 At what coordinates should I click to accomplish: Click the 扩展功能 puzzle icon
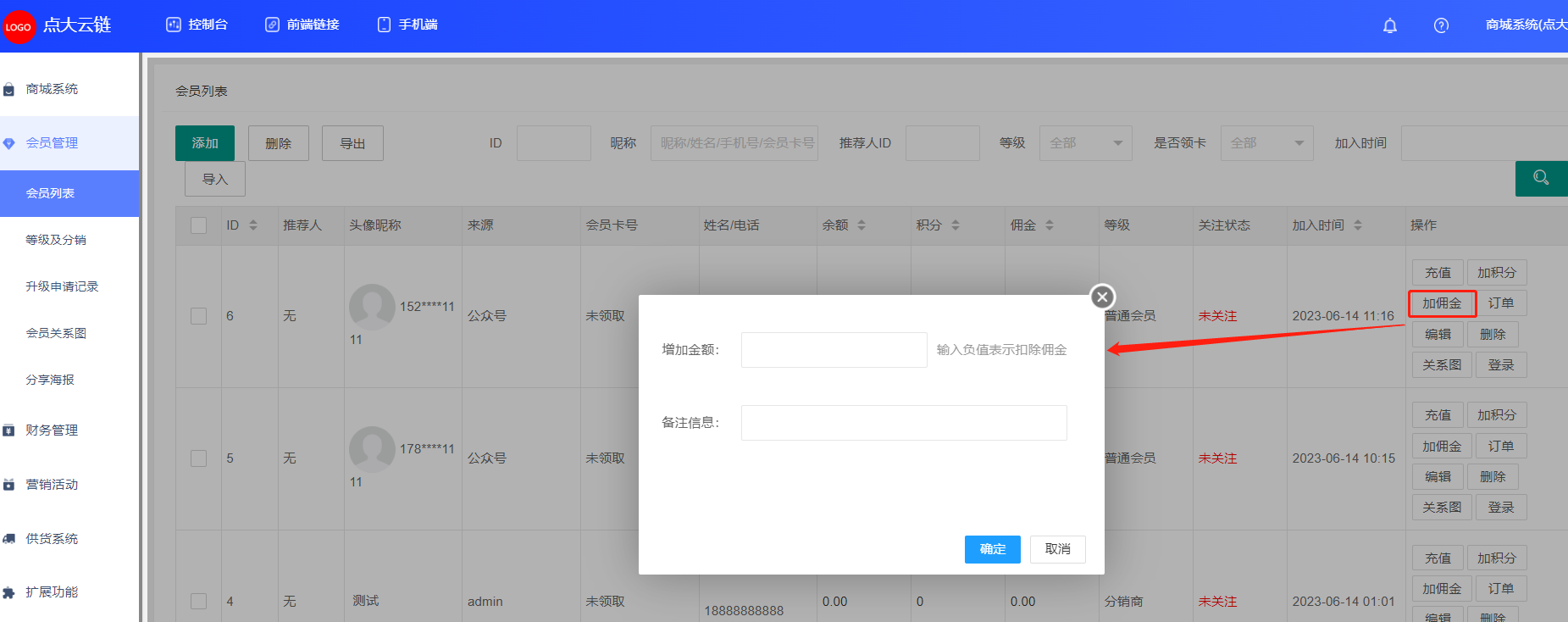[x=8, y=592]
